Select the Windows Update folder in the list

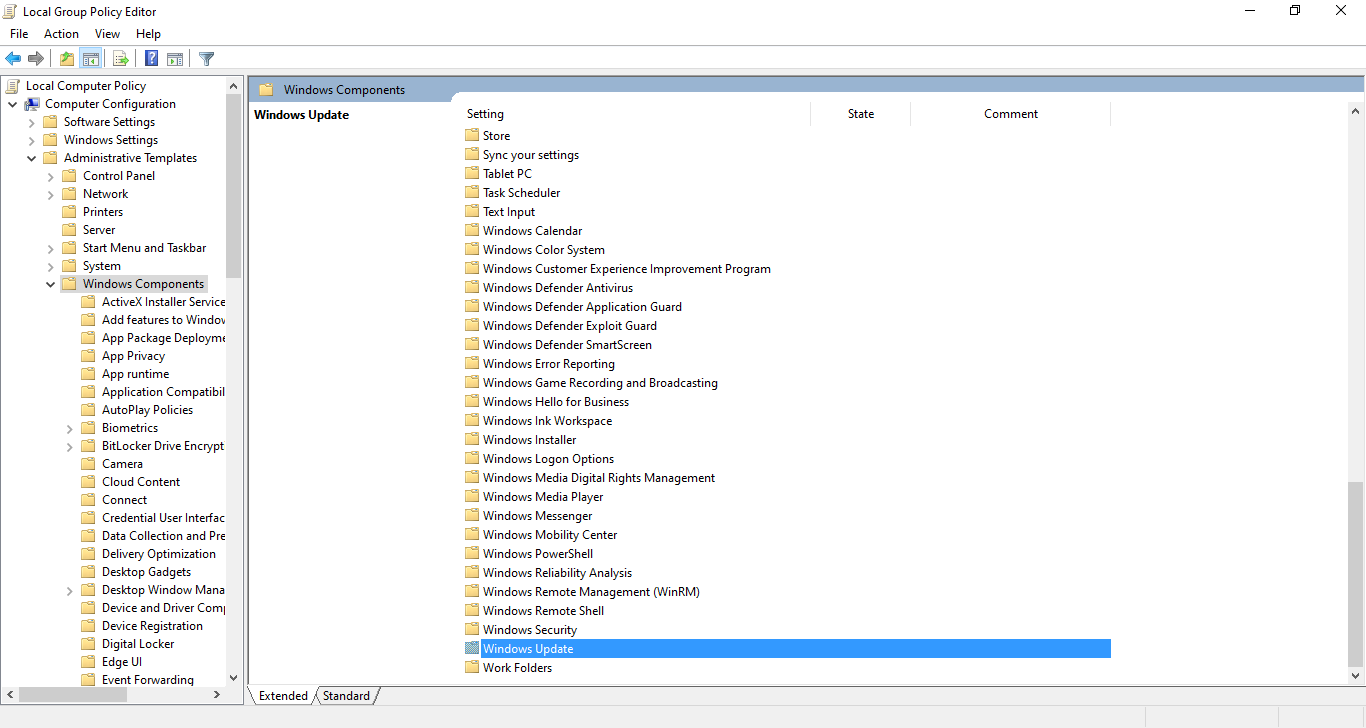pyautogui.click(x=788, y=649)
